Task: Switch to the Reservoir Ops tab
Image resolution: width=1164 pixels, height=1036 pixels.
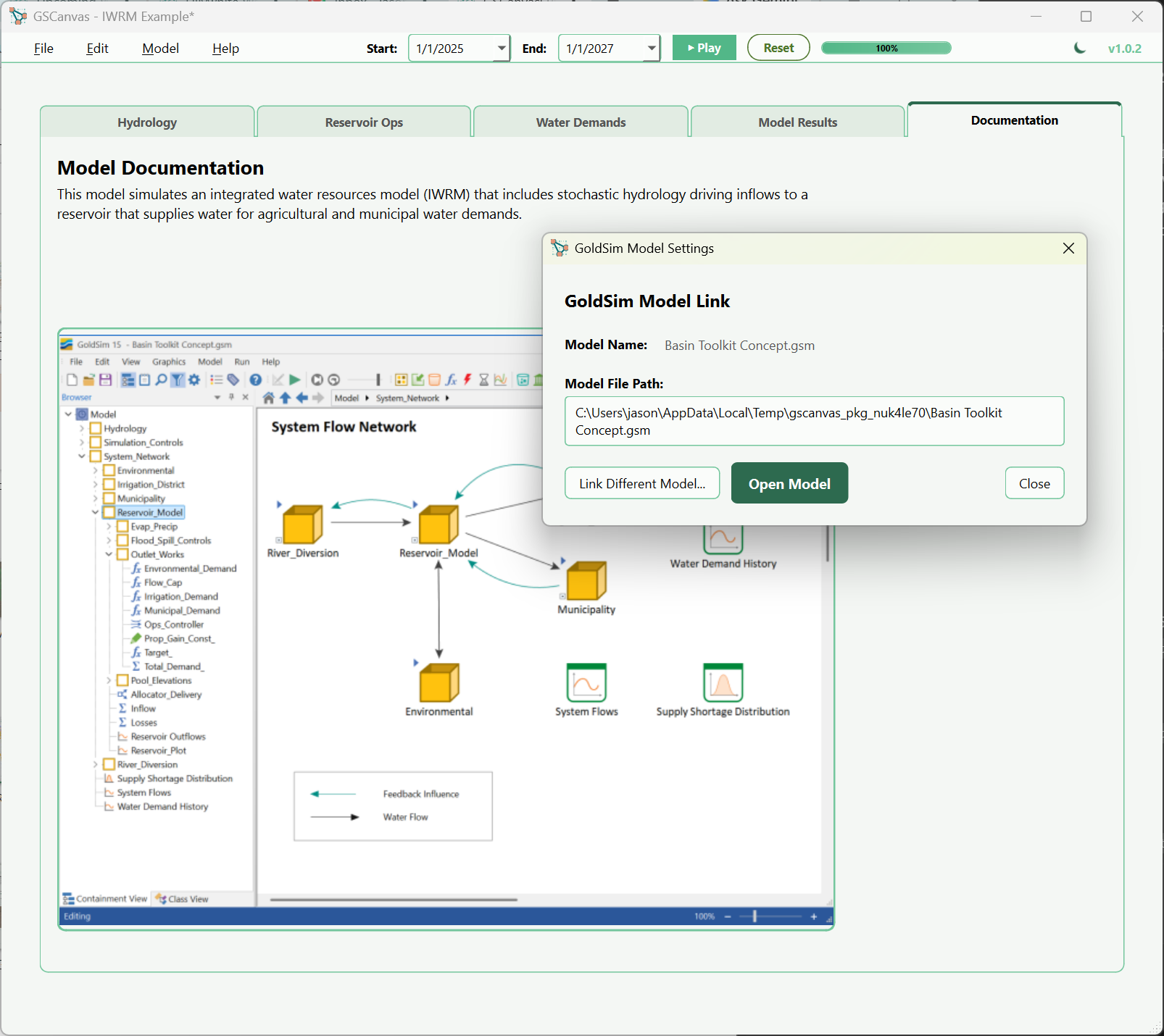Action: [x=364, y=122]
